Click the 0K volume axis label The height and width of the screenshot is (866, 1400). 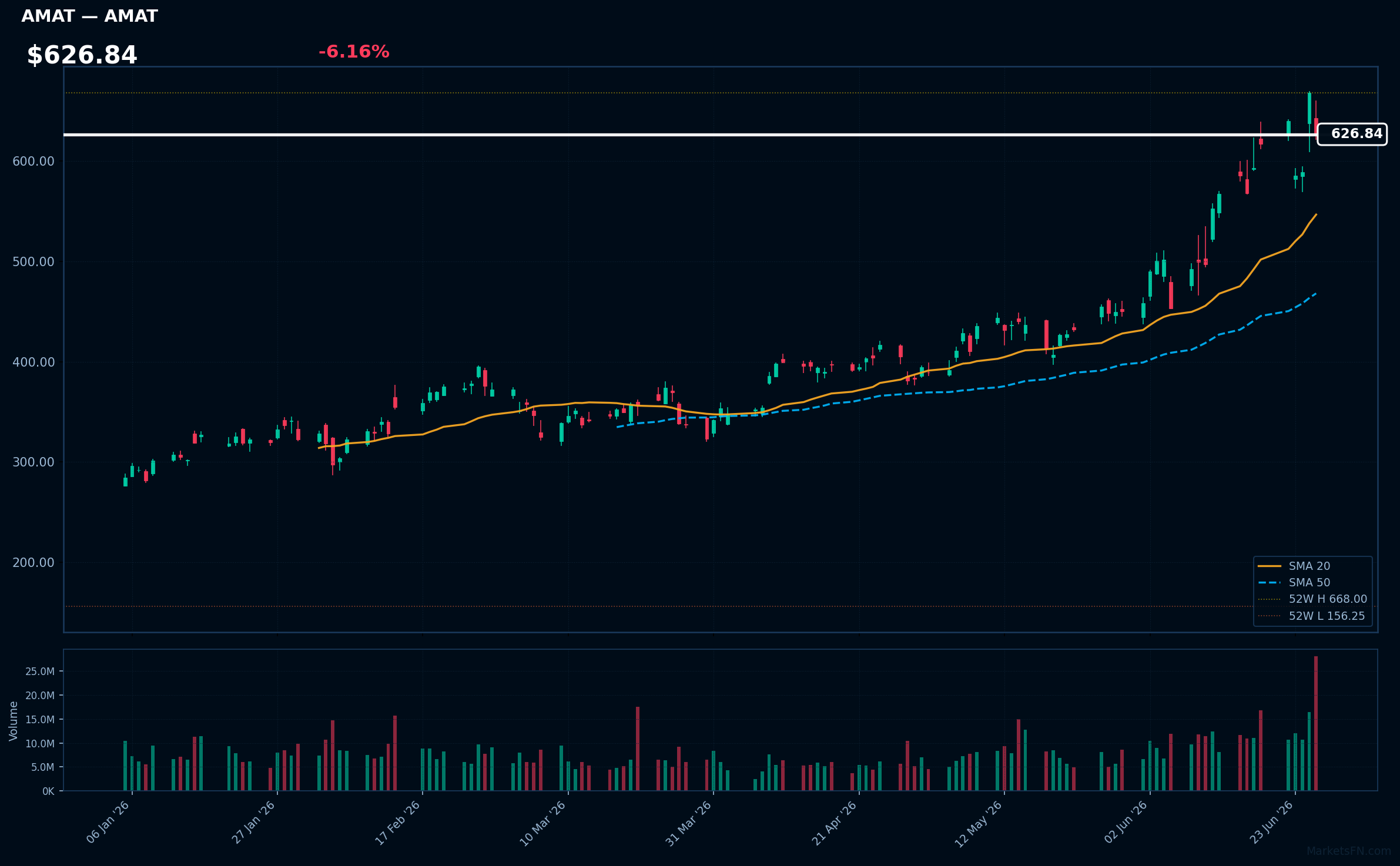click(x=48, y=791)
